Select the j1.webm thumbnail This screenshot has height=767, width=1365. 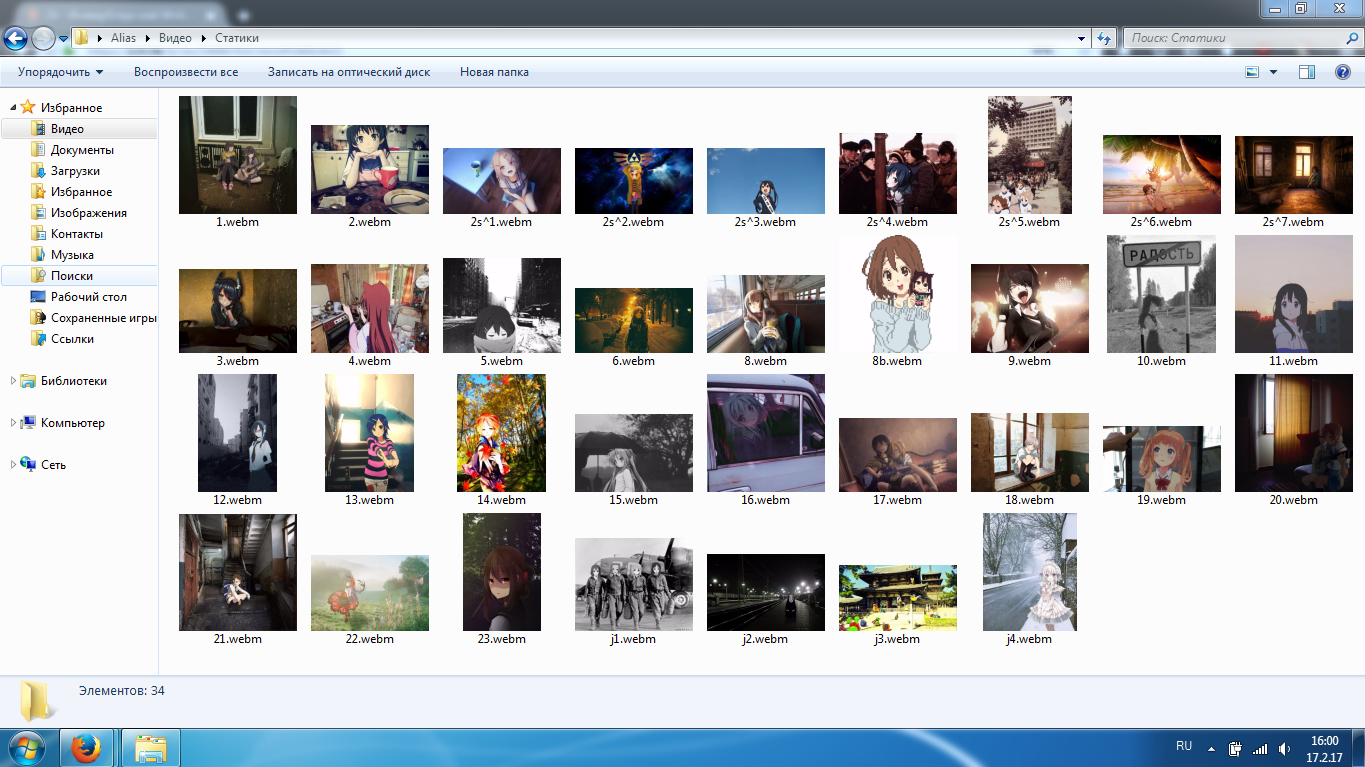click(x=634, y=584)
